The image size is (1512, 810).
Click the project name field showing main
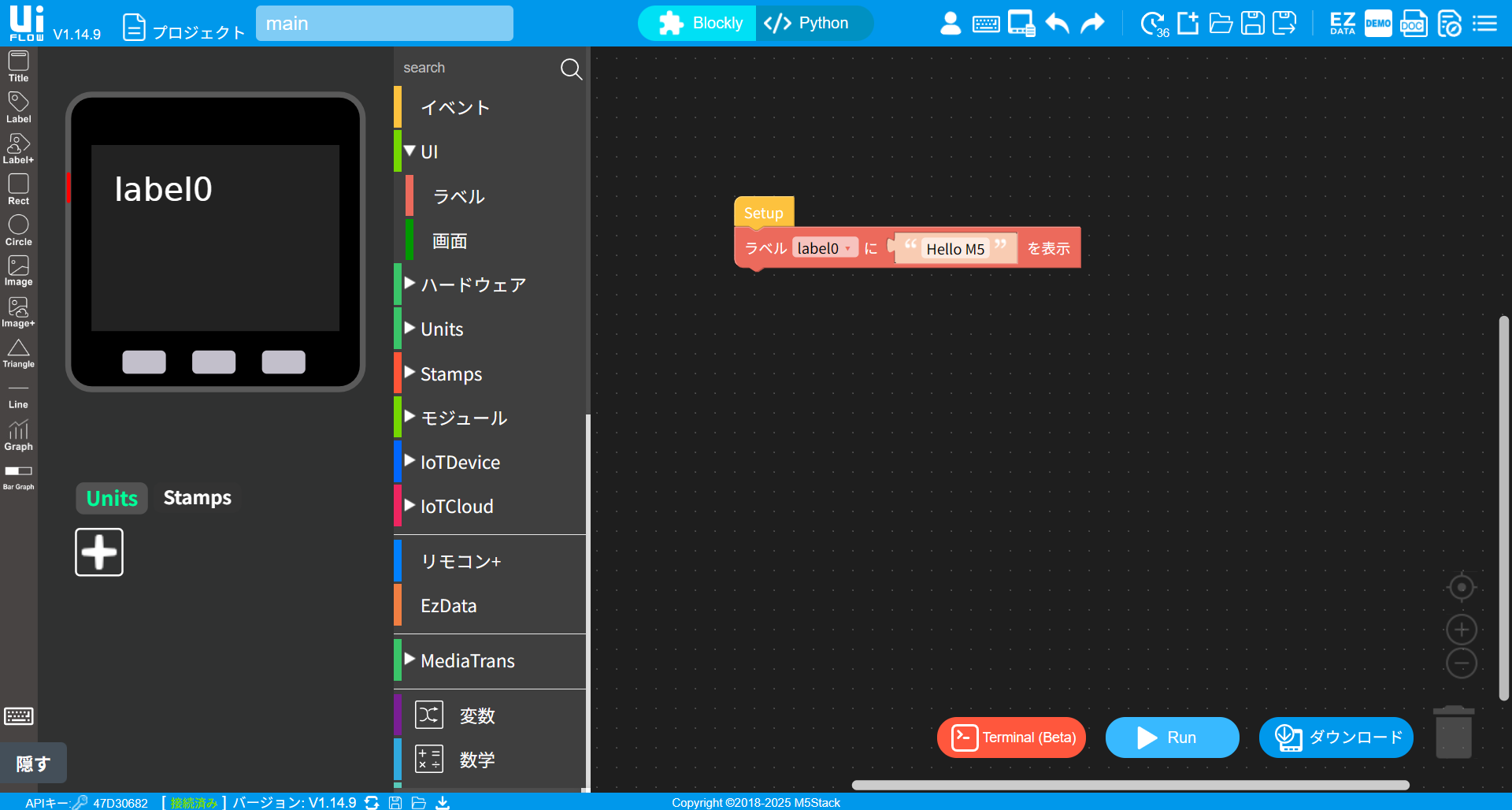(x=384, y=24)
